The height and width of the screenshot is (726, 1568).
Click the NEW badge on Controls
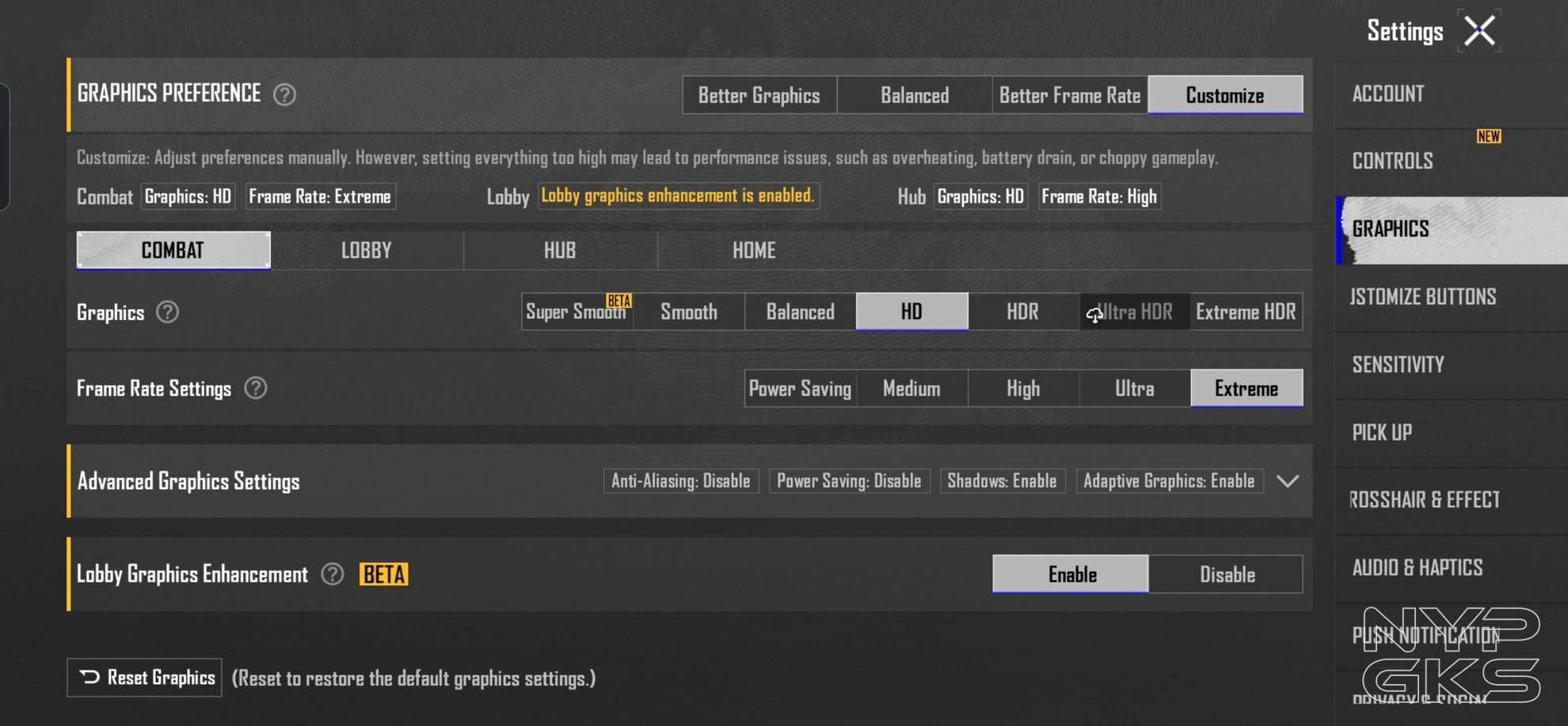coord(1489,136)
